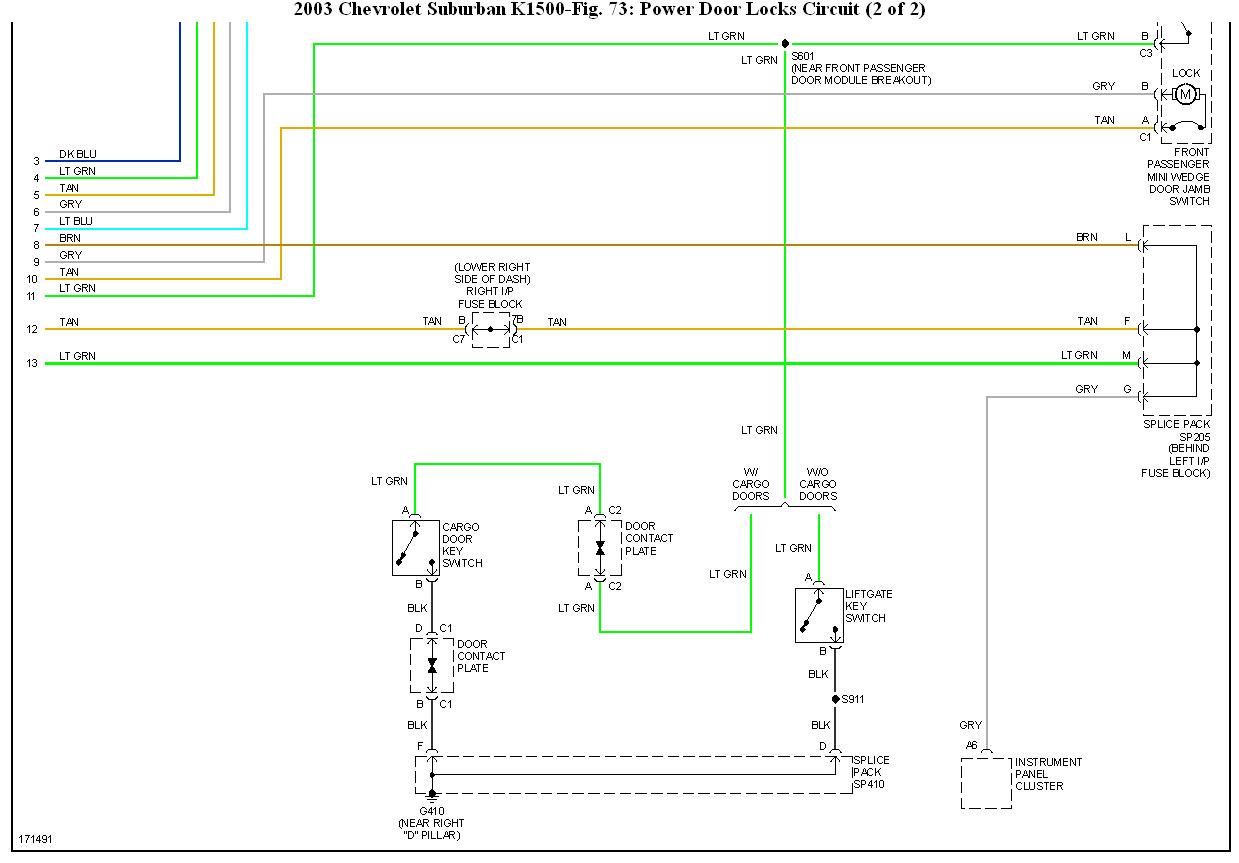The image size is (1239, 863).
Task: Select the C1 door contact plate diode symbol
Action: tap(432, 665)
